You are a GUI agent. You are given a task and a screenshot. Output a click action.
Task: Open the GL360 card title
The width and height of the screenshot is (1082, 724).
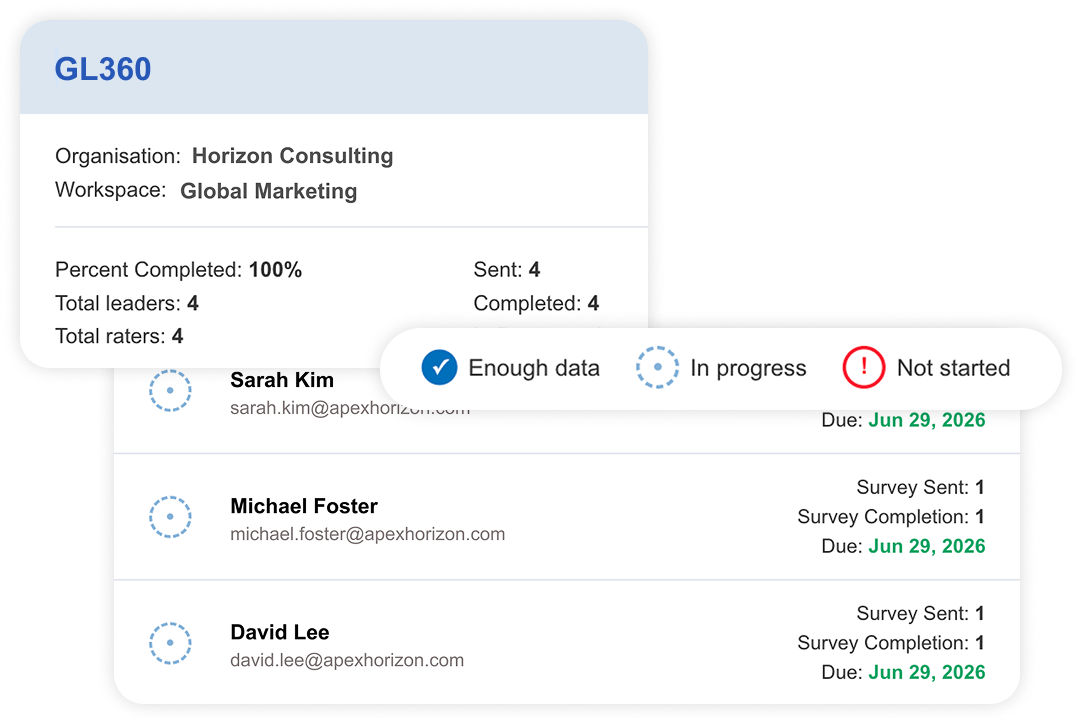pos(103,69)
